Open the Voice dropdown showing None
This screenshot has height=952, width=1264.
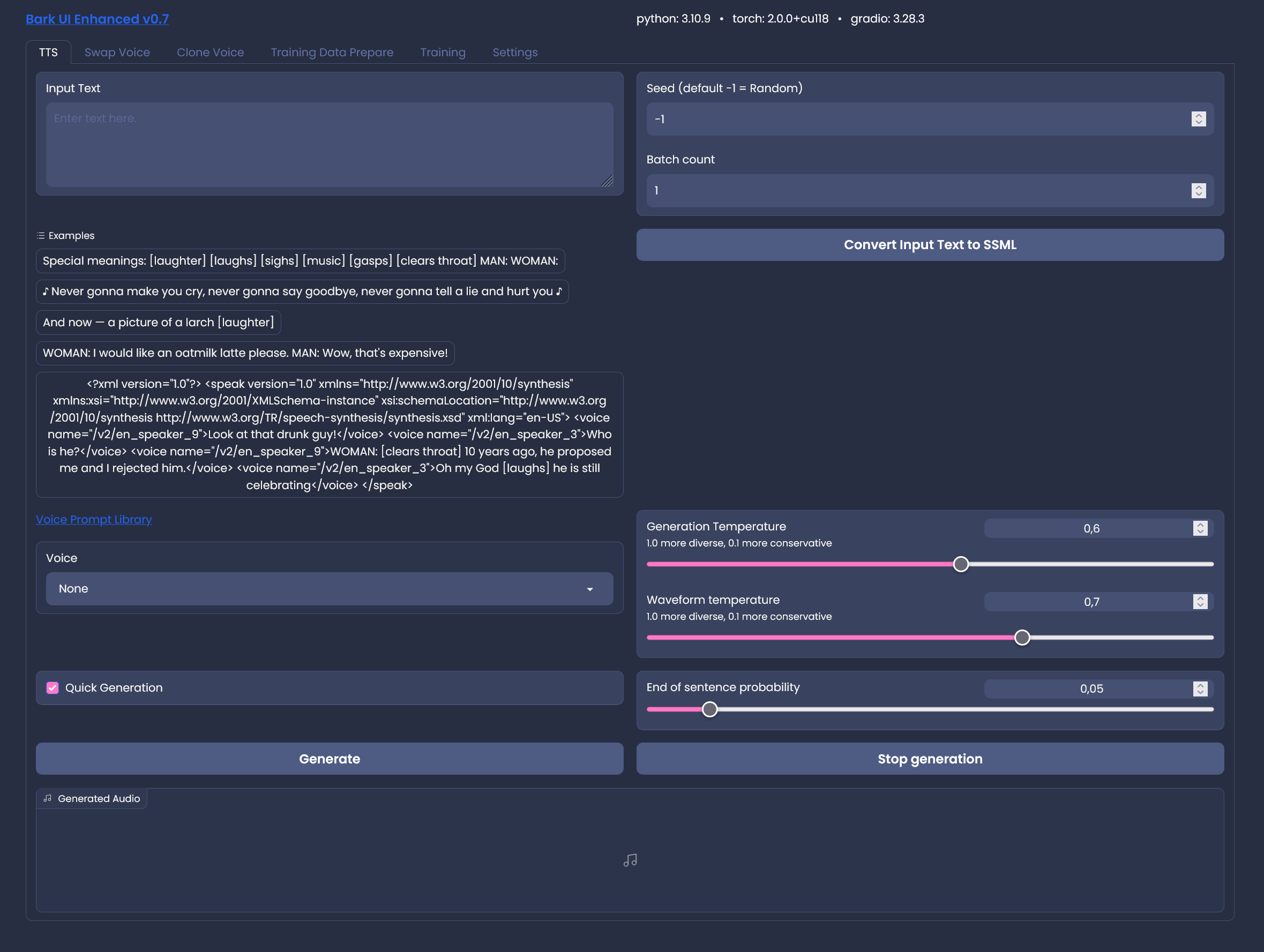click(x=329, y=589)
